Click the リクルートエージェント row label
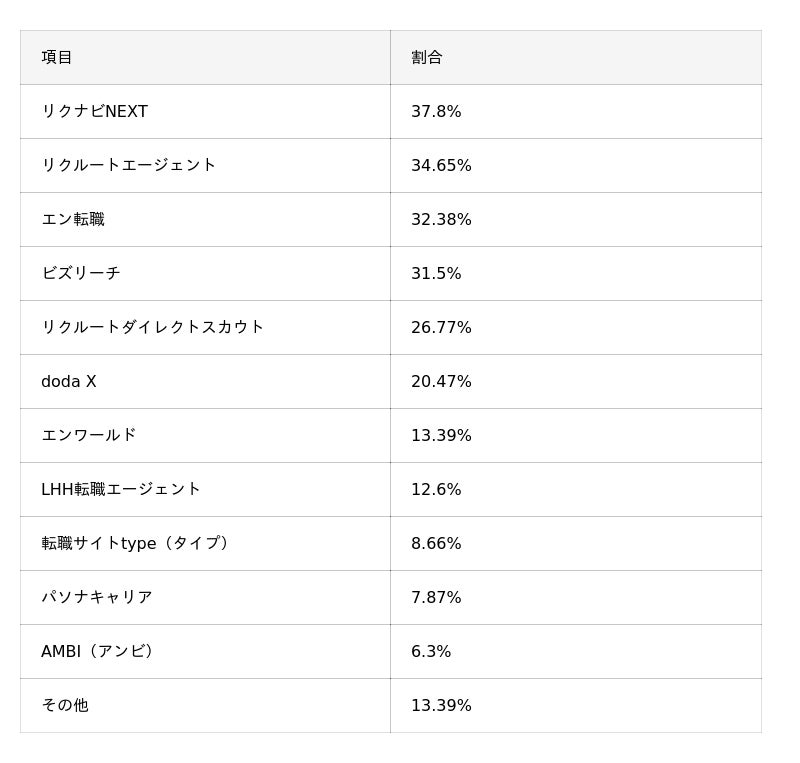 [x=129, y=166]
